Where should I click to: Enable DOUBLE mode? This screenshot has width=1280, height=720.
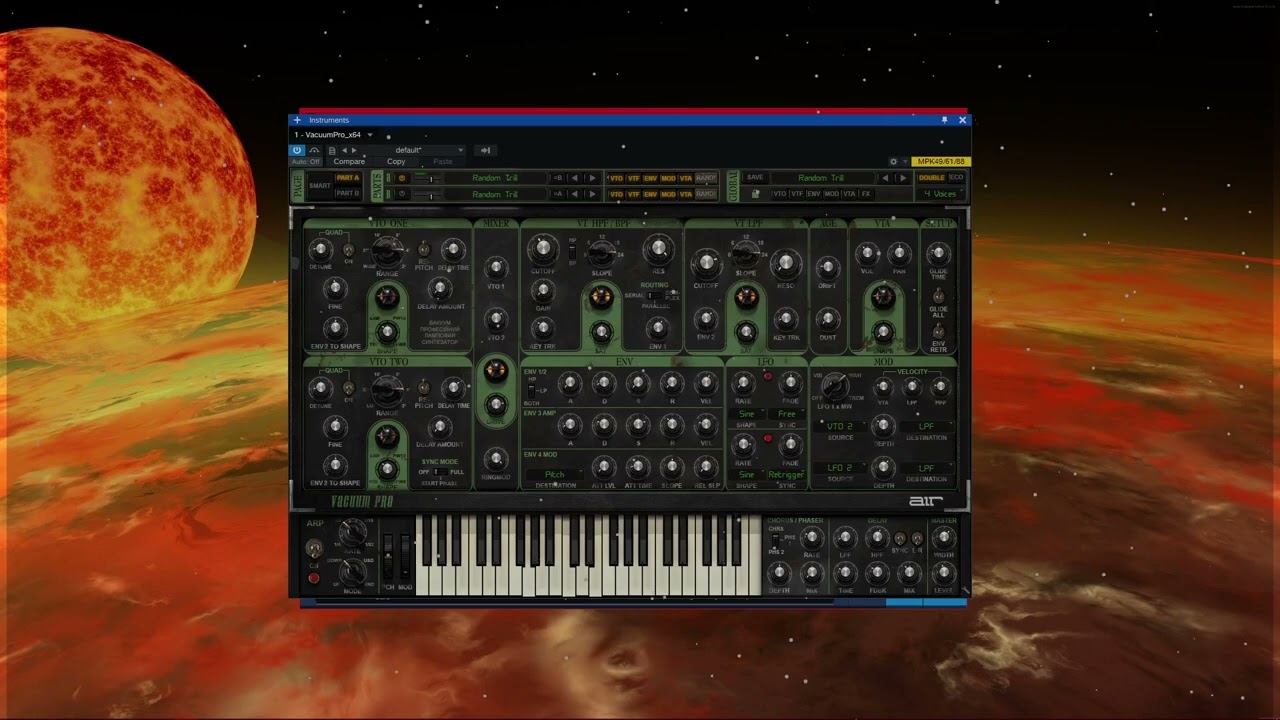pos(931,178)
